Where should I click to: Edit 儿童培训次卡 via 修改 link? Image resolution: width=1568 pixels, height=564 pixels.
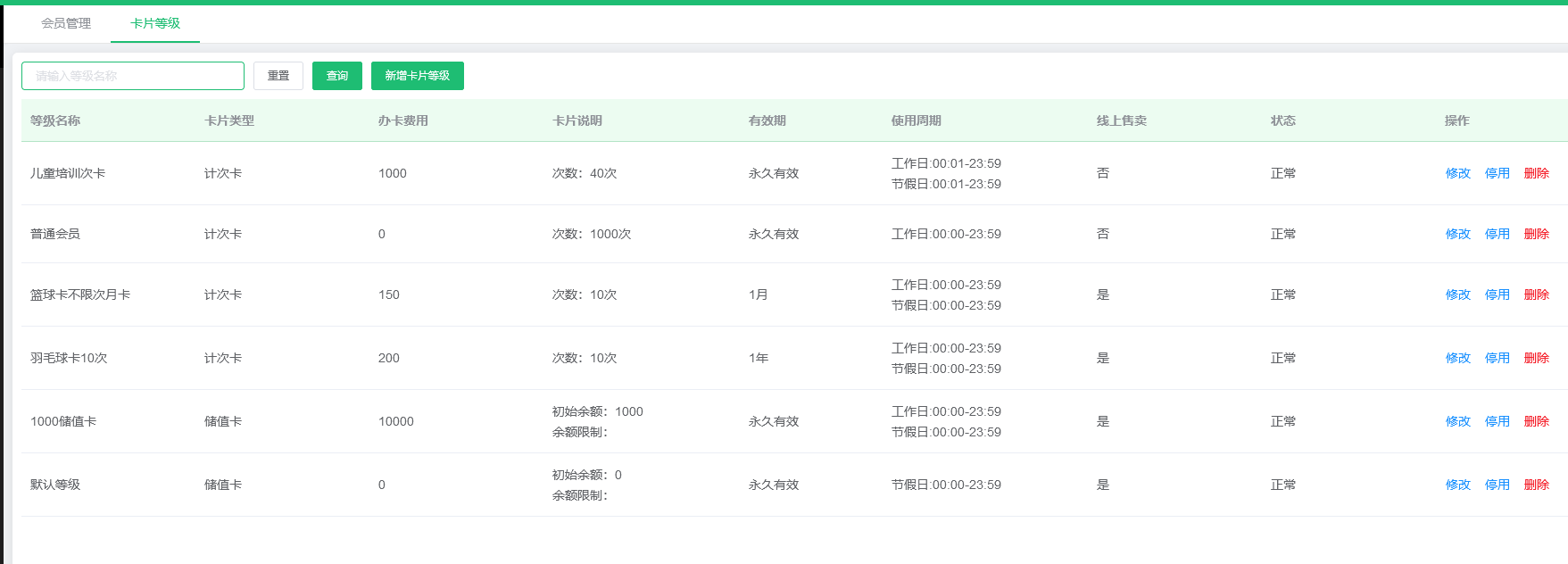(x=1457, y=173)
